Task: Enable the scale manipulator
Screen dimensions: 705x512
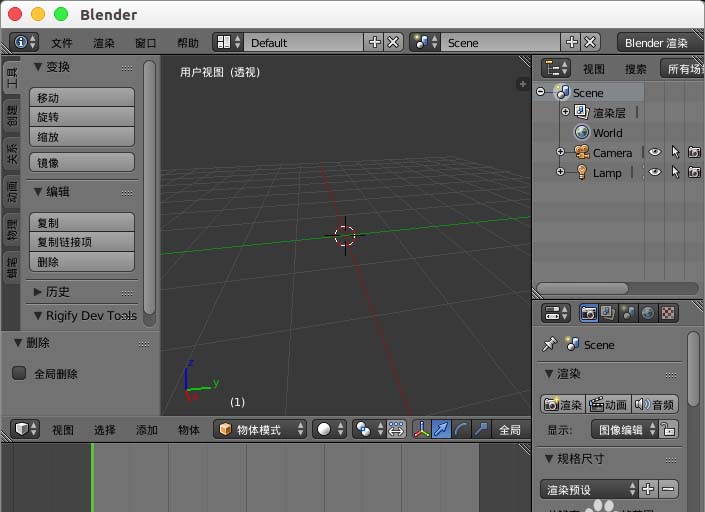Action: pyautogui.click(x=481, y=429)
